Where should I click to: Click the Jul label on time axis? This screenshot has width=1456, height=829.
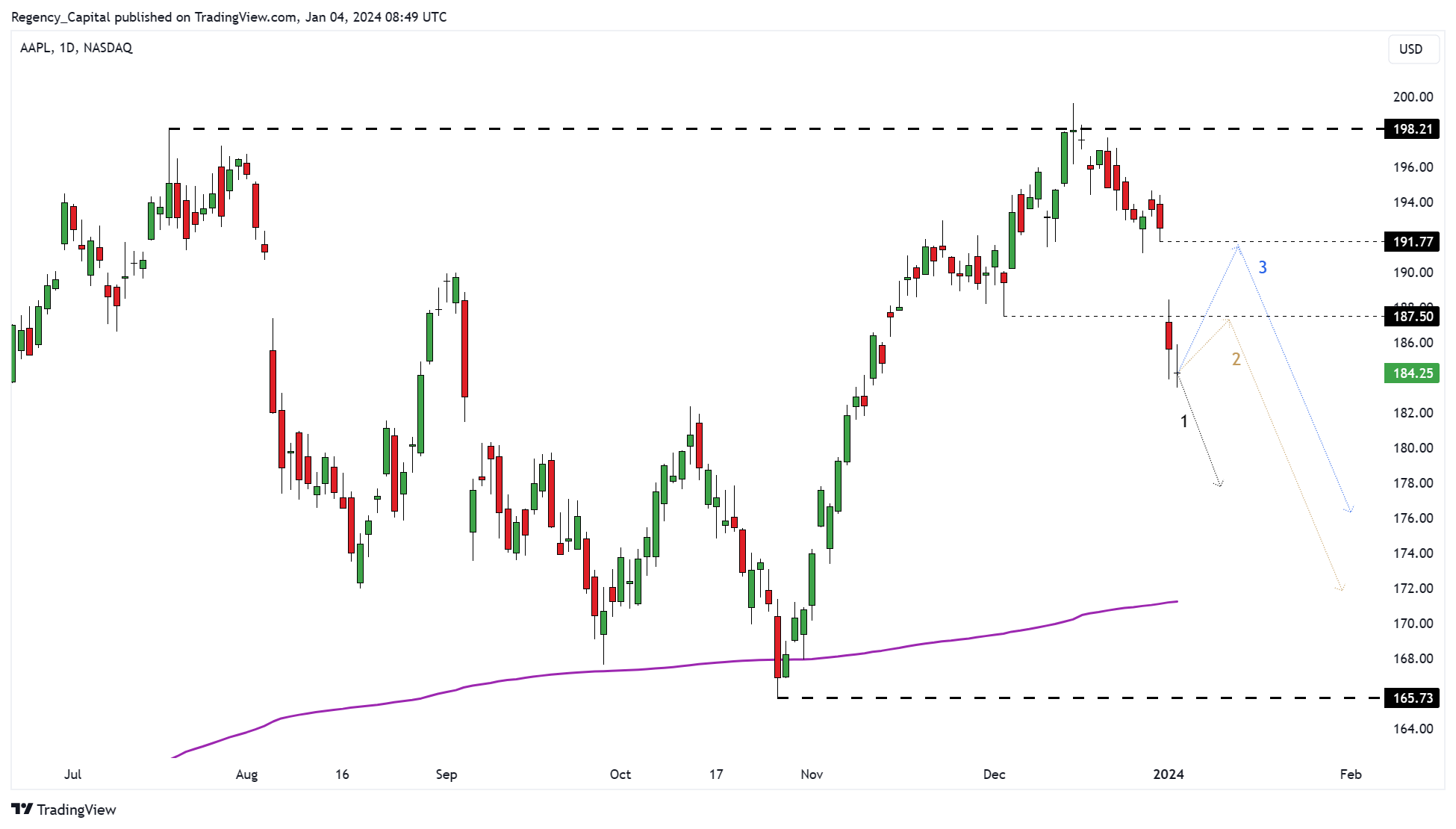tap(72, 774)
